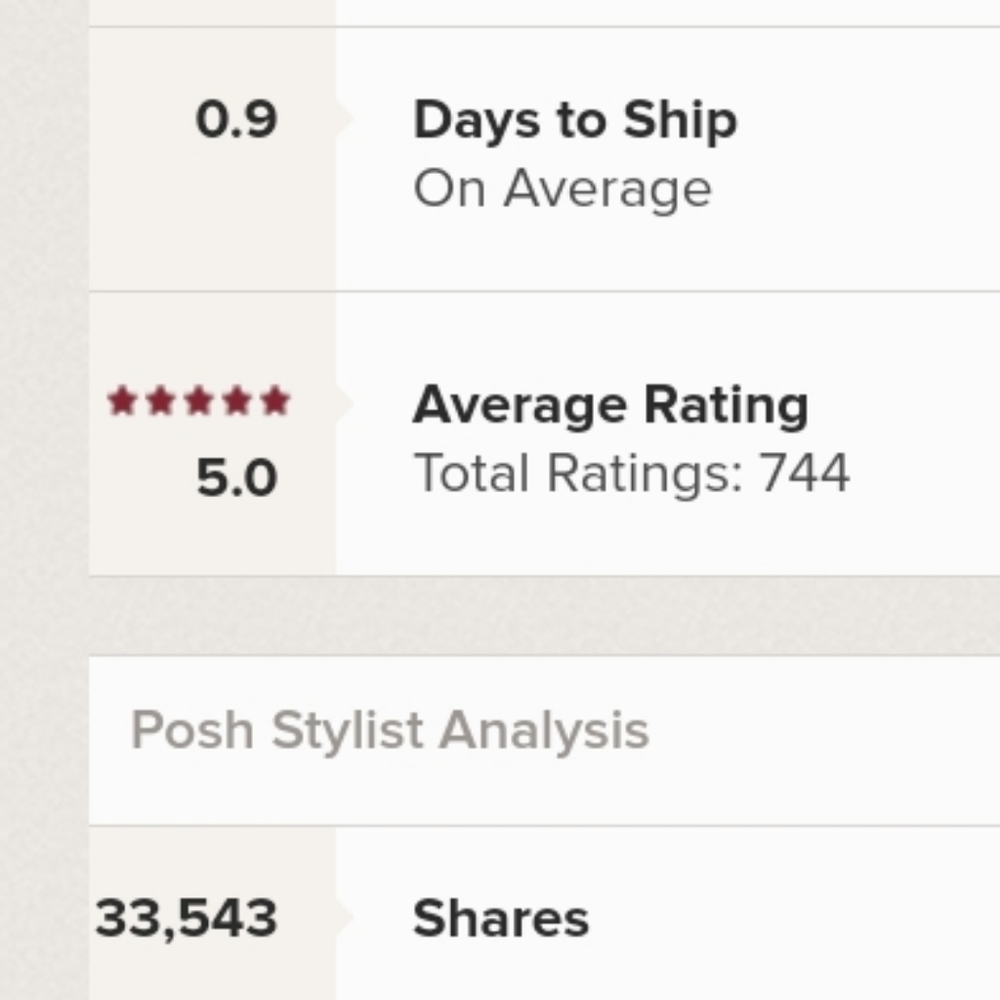1000x1000 pixels.
Task: Open the Average Rating heading
Action: pyautogui.click(x=610, y=405)
